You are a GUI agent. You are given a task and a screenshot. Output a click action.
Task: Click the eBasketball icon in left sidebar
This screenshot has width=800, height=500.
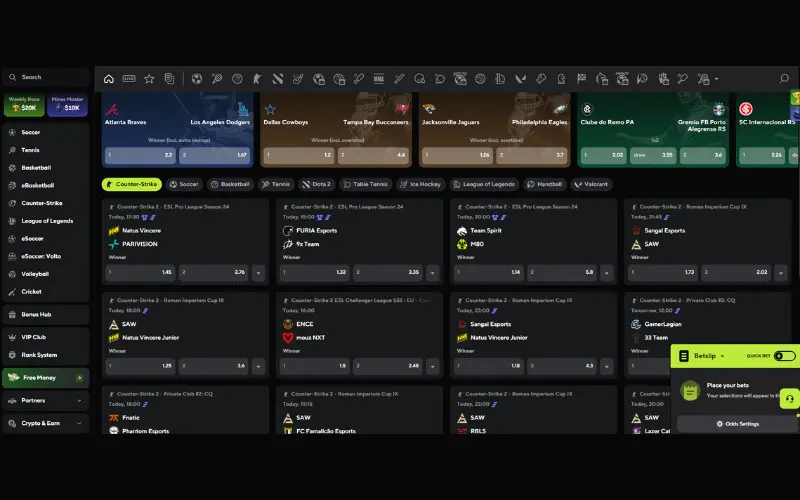(12, 186)
